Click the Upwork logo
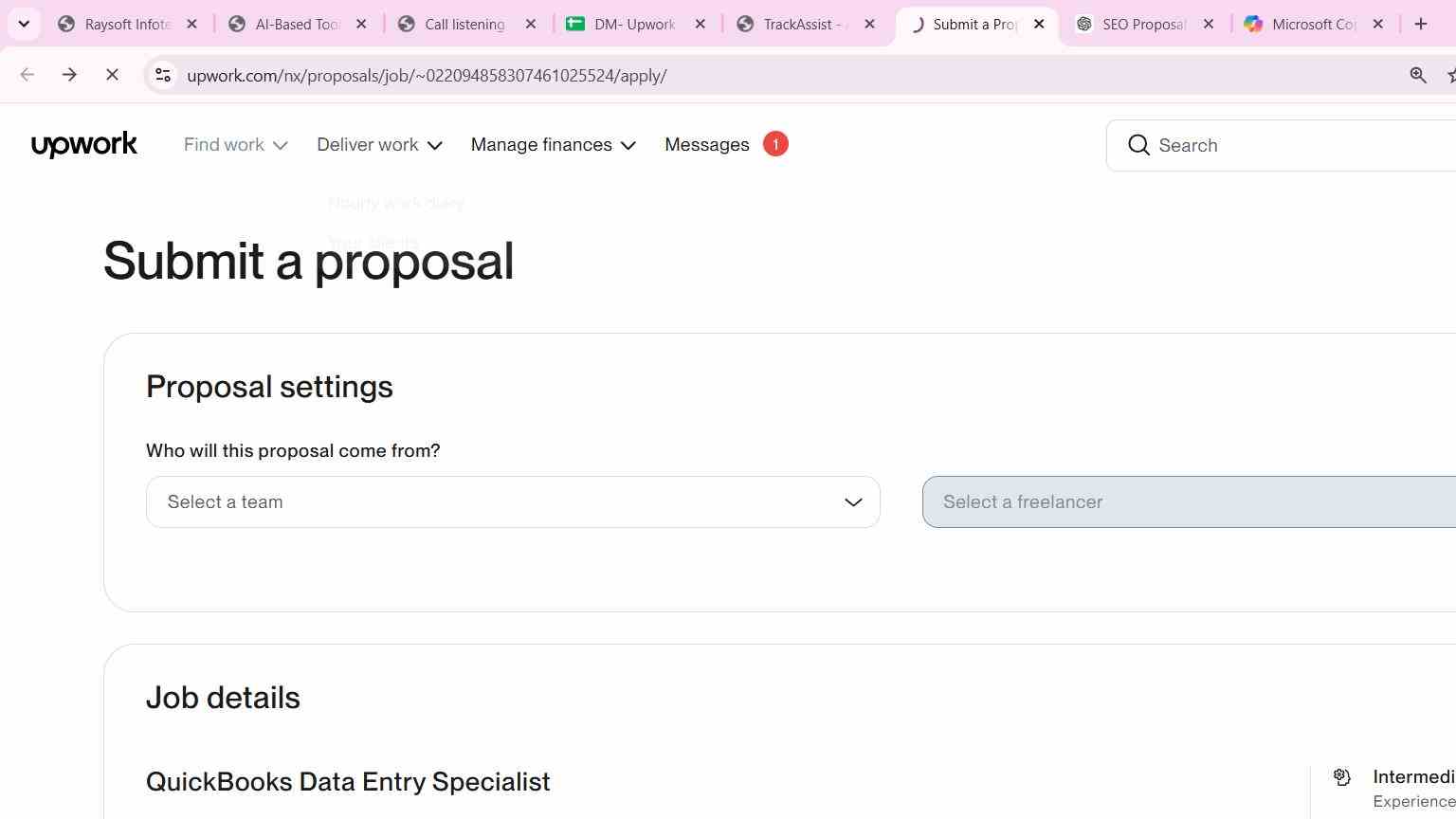 [84, 145]
